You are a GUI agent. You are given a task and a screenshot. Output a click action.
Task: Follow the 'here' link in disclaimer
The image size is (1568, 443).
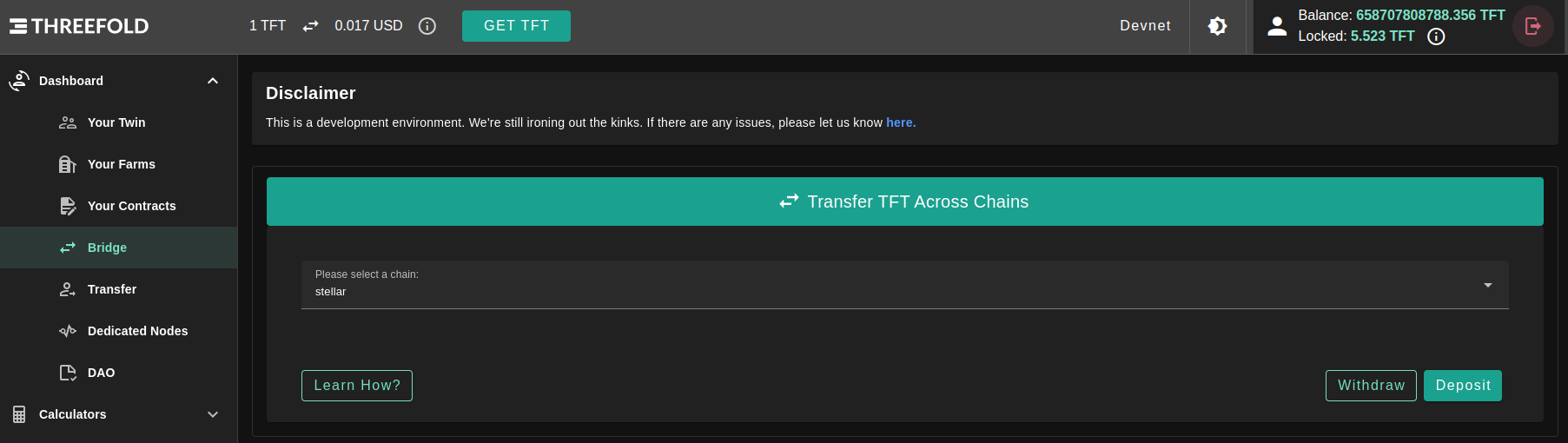click(901, 122)
